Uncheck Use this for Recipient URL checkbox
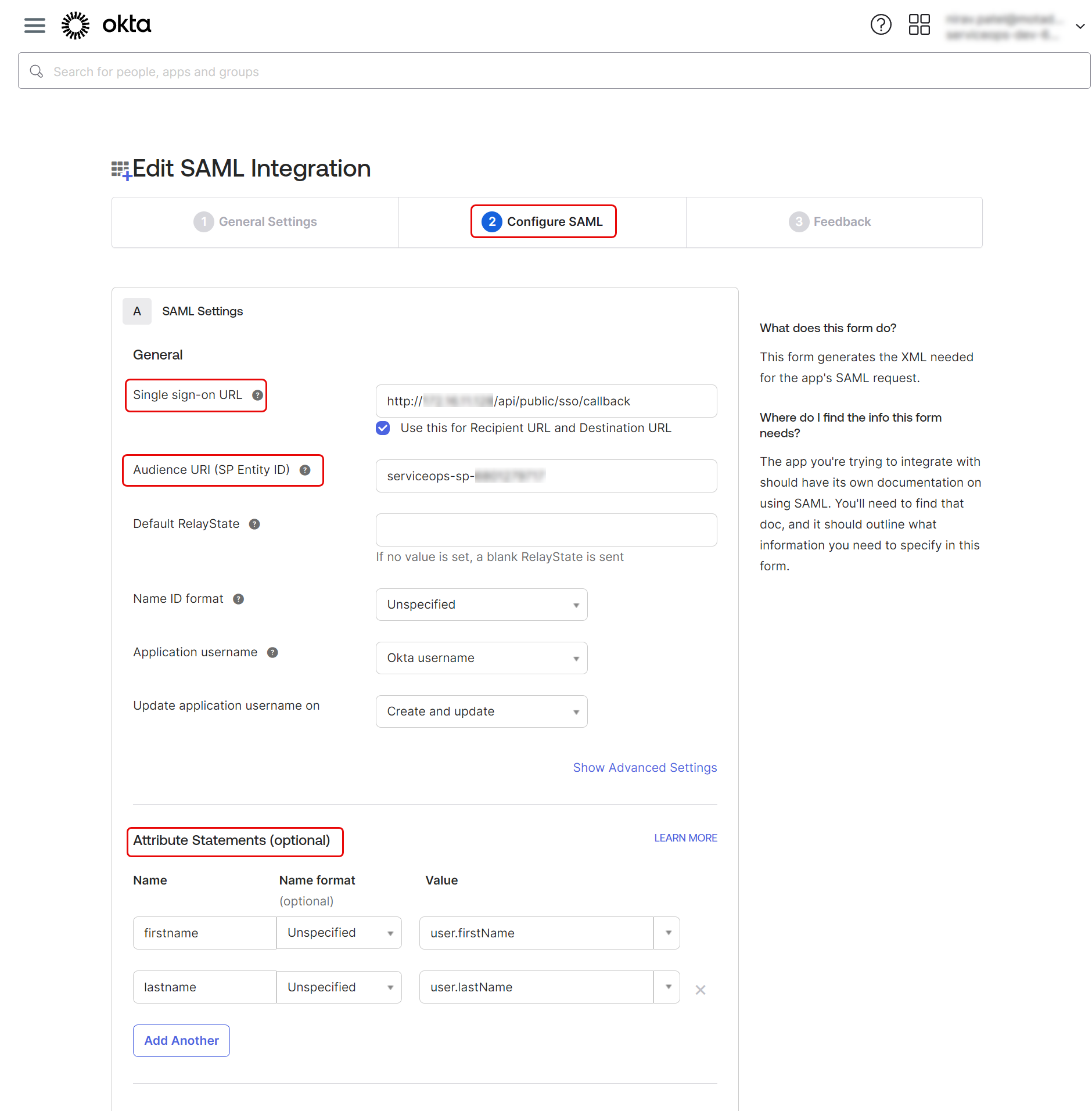This screenshot has width=1092, height=1111. (x=383, y=429)
